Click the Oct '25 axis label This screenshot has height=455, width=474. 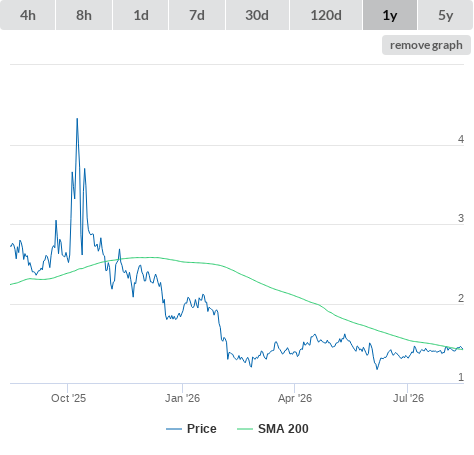68,398
